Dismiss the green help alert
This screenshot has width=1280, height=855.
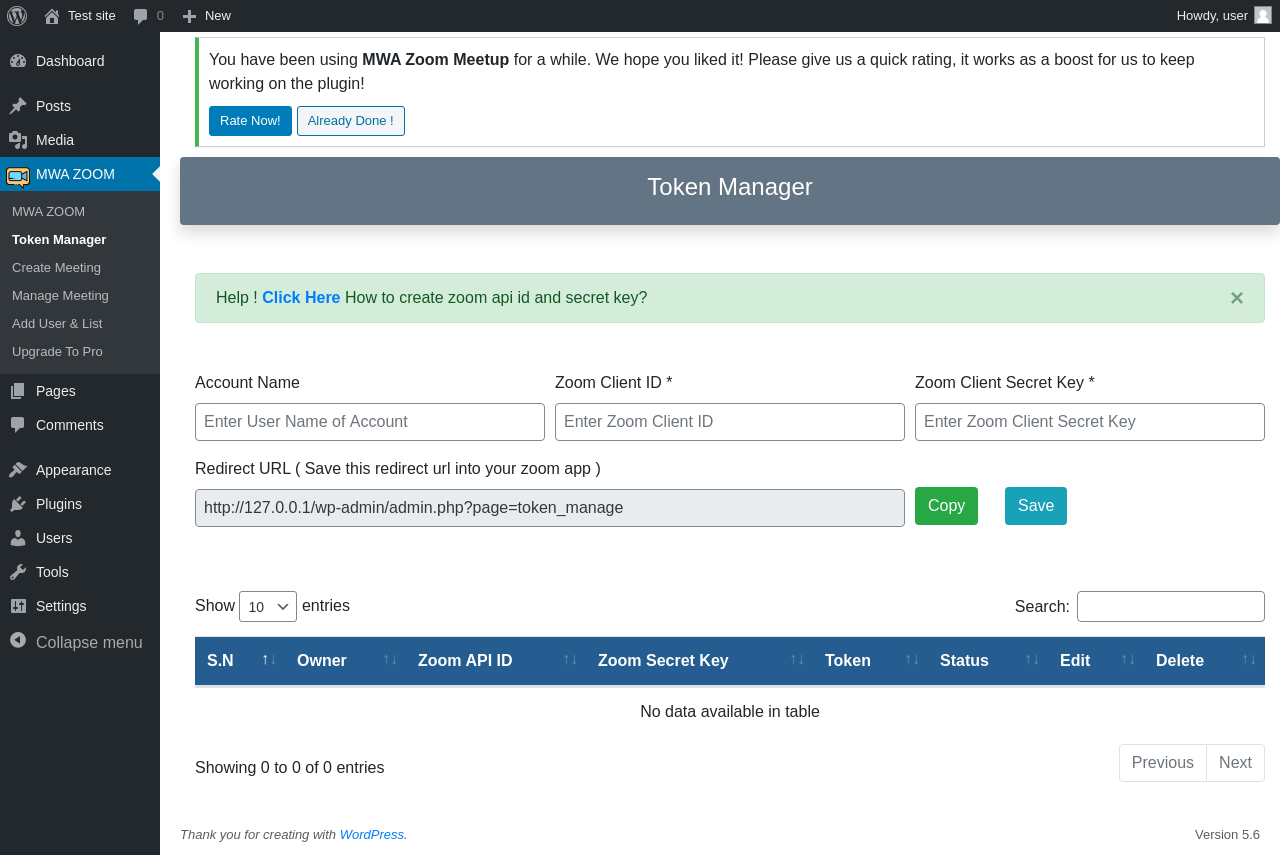[1237, 298]
